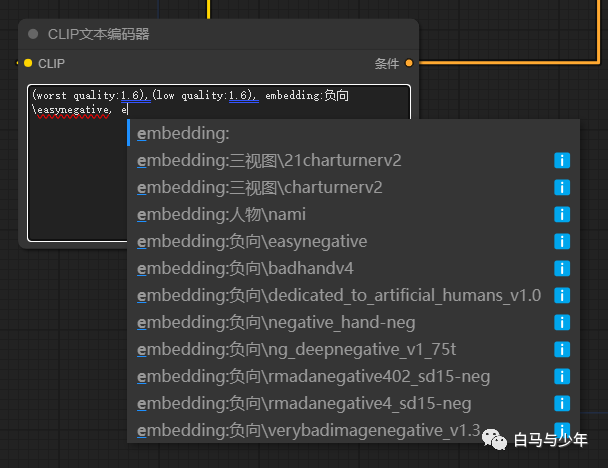608x468 pixels.
Task: Click info icon for ng_deepnegative_v1_75t
Action: click(562, 349)
